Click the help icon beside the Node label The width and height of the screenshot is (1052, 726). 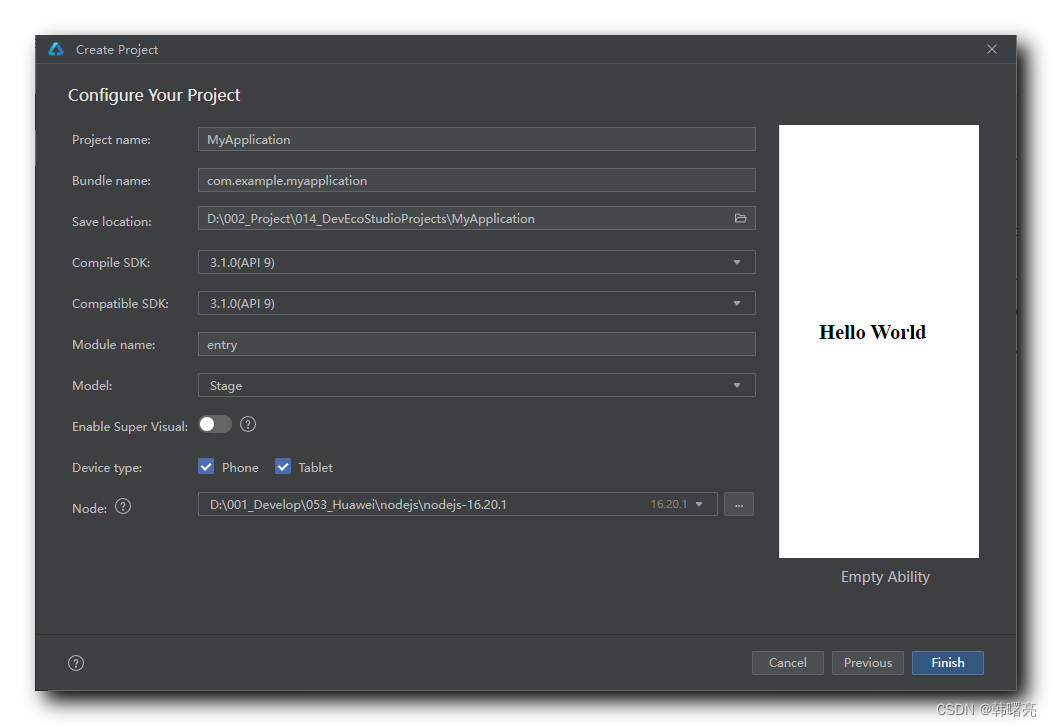123,506
